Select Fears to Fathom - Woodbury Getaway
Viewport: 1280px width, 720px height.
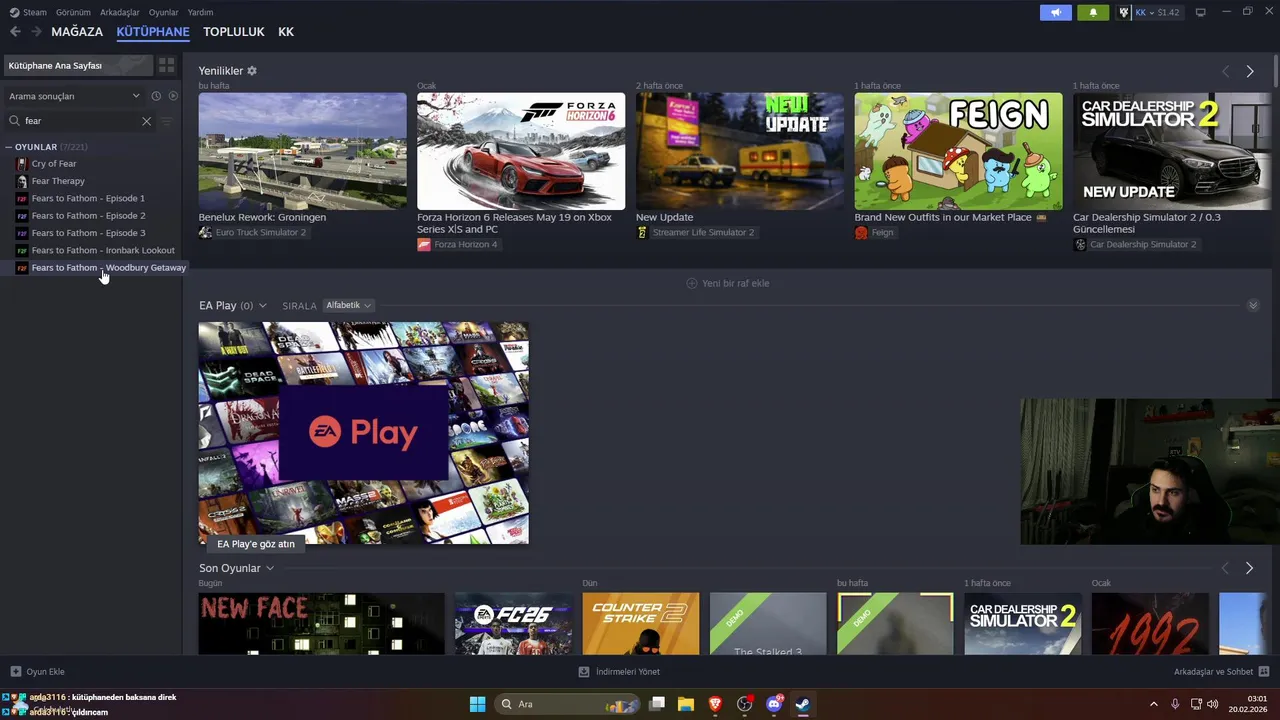point(108,268)
